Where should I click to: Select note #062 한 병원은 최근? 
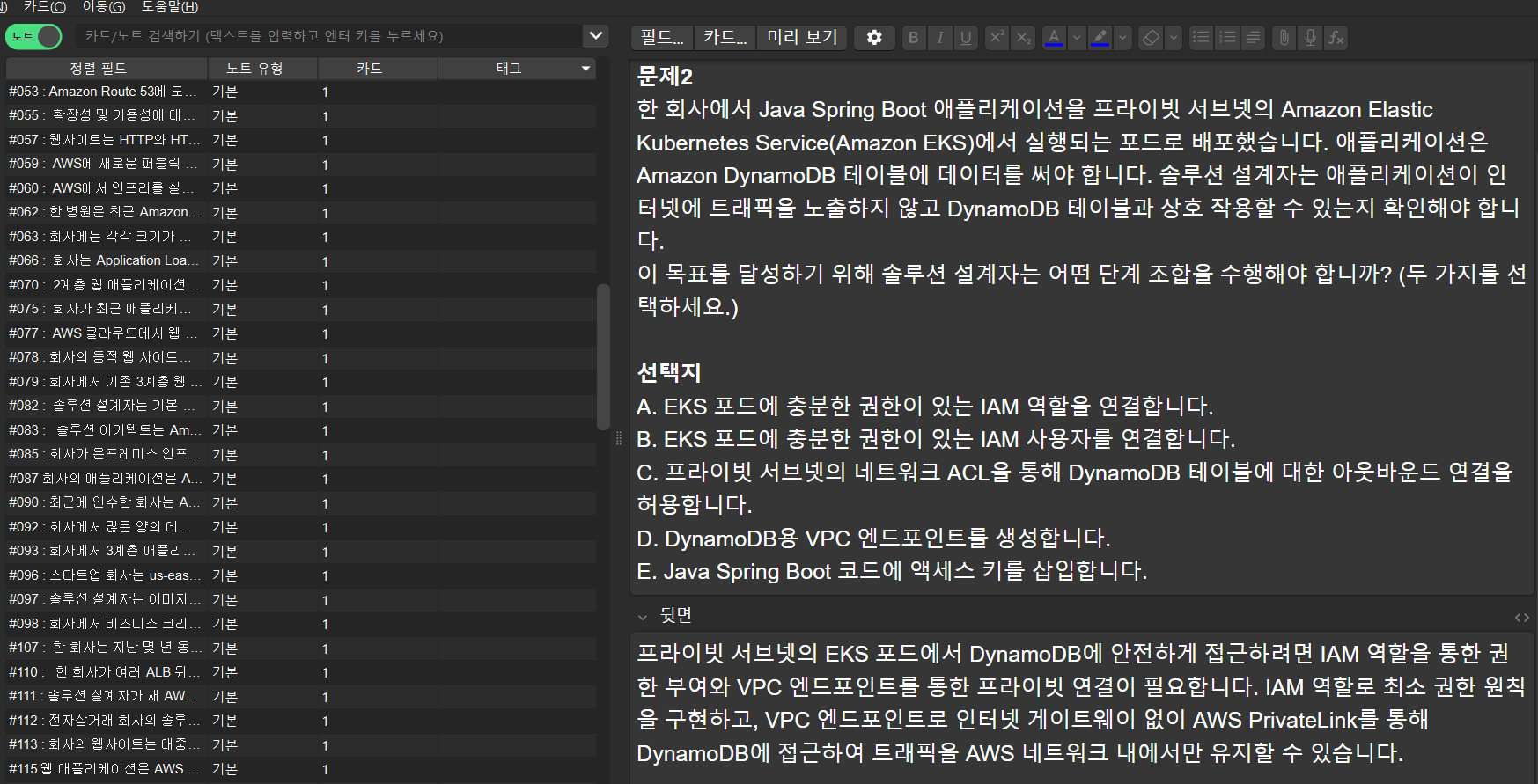pos(300,212)
